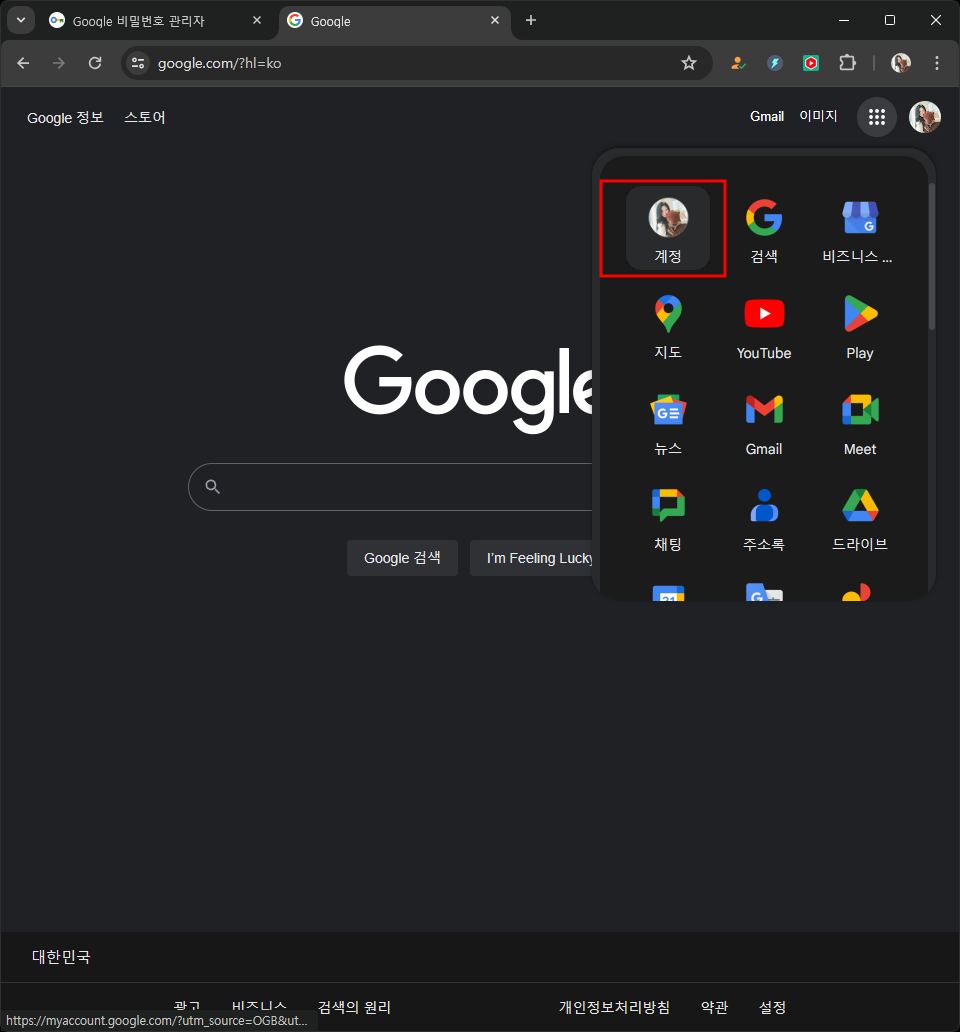Image resolution: width=960 pixels, height=1032 pixels.
Task: Bookmark this page with star icon
Action: (688, 63)
